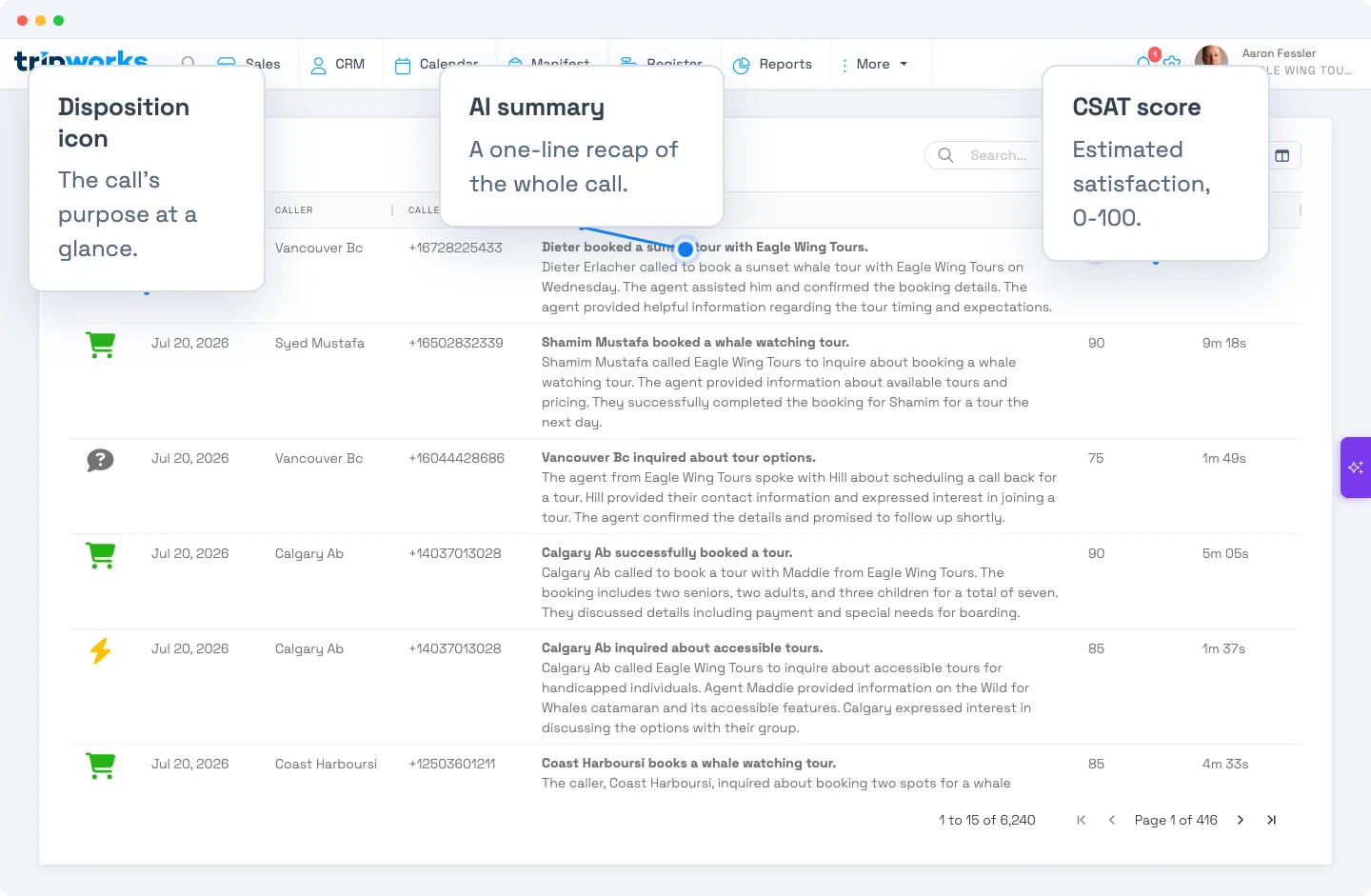Go to the first page of results

pyautogui.click(x=1081, y=820)
